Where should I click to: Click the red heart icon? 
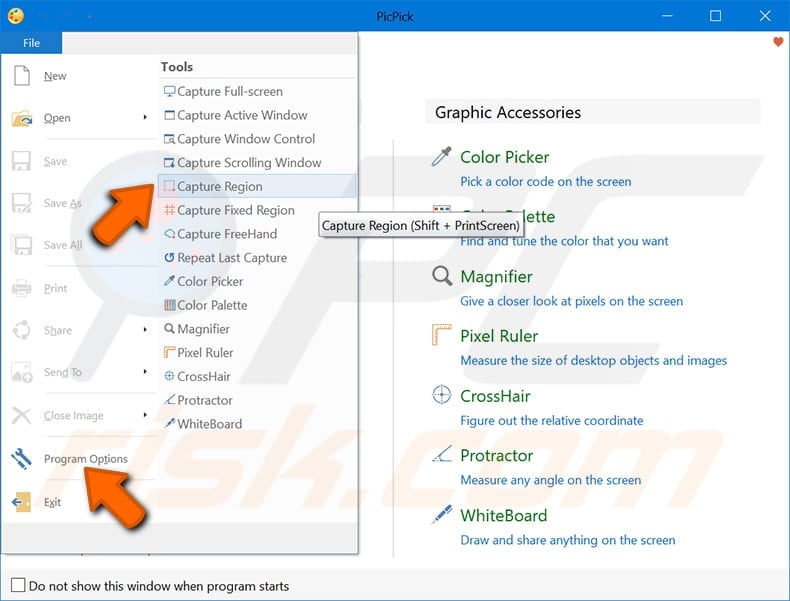click(x=778, y=42)
